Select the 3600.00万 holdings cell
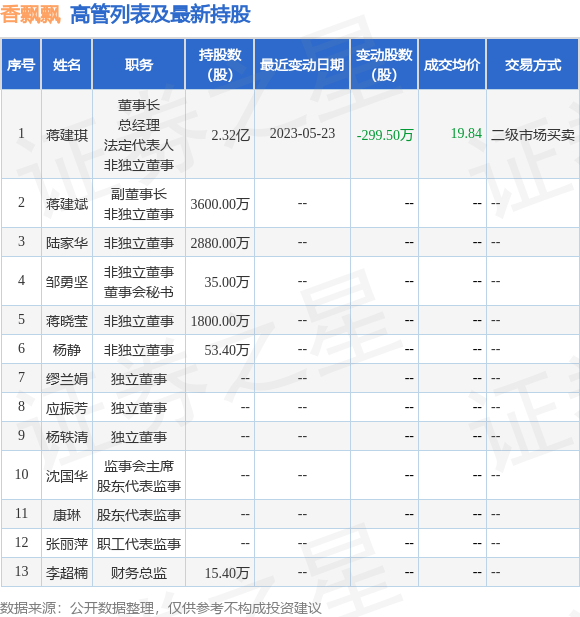Image resolution: width=580 pixels, height=617 pixels. coord(220,204)
